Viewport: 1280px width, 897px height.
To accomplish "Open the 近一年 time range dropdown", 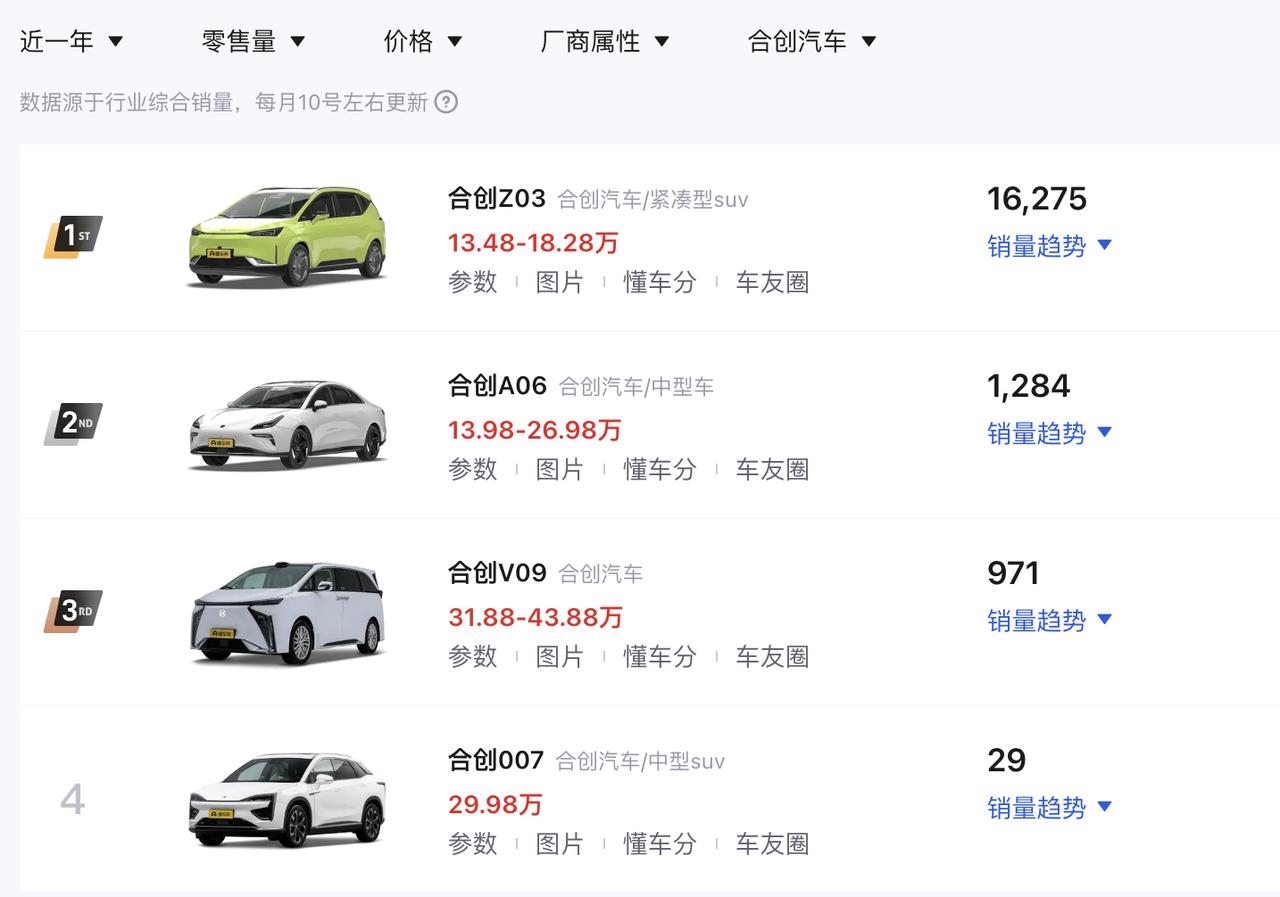I will click(x=71, y=41).
